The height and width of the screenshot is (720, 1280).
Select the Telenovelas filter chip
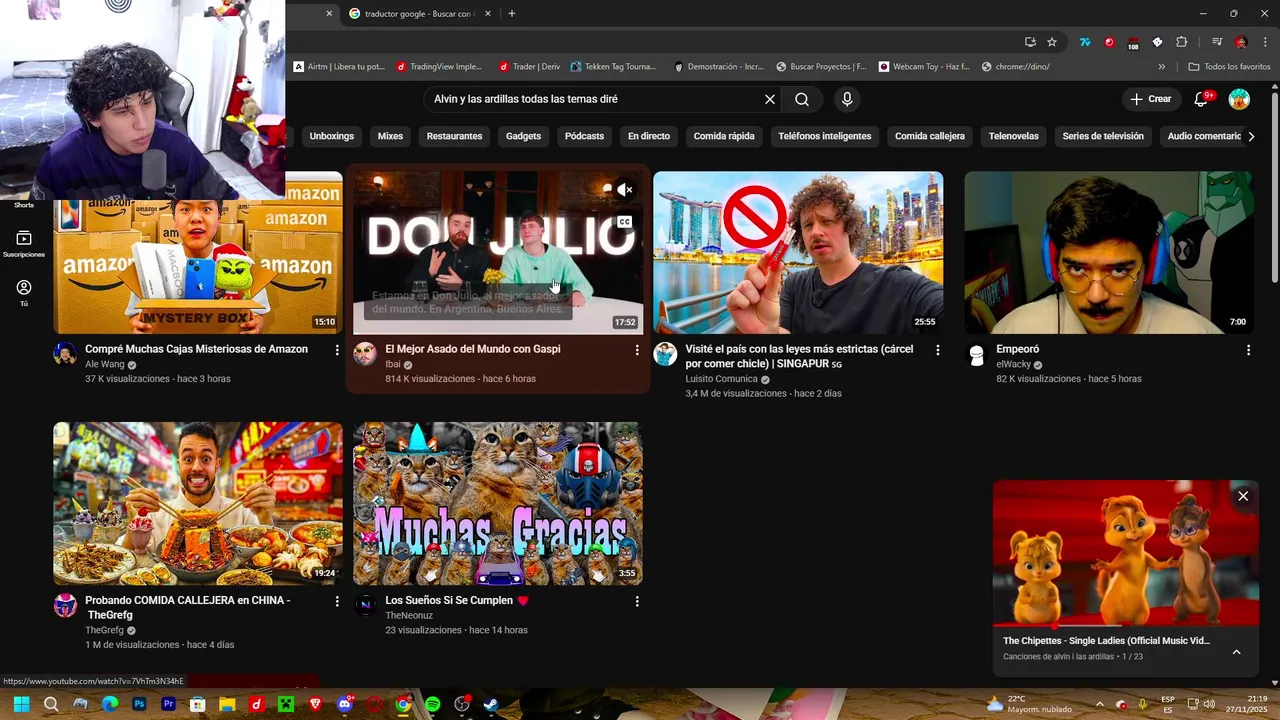click(1014, 136)
